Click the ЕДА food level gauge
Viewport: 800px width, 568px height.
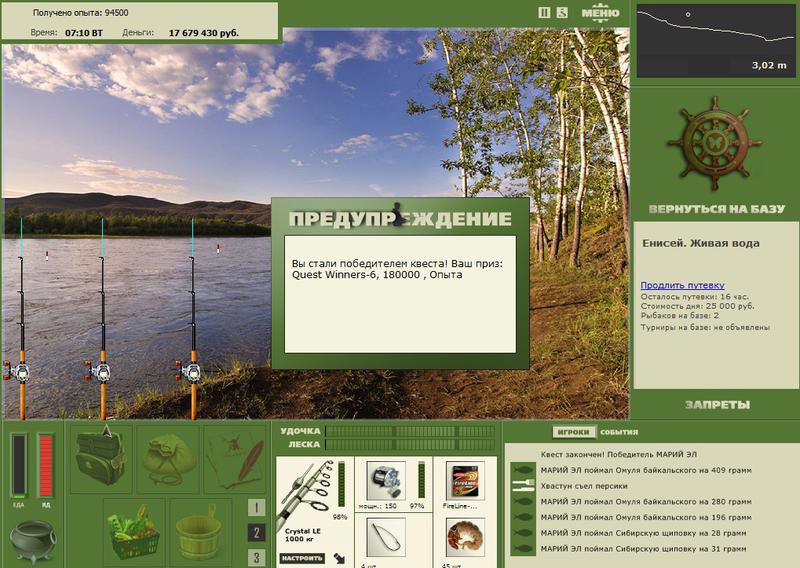point(19,465)
